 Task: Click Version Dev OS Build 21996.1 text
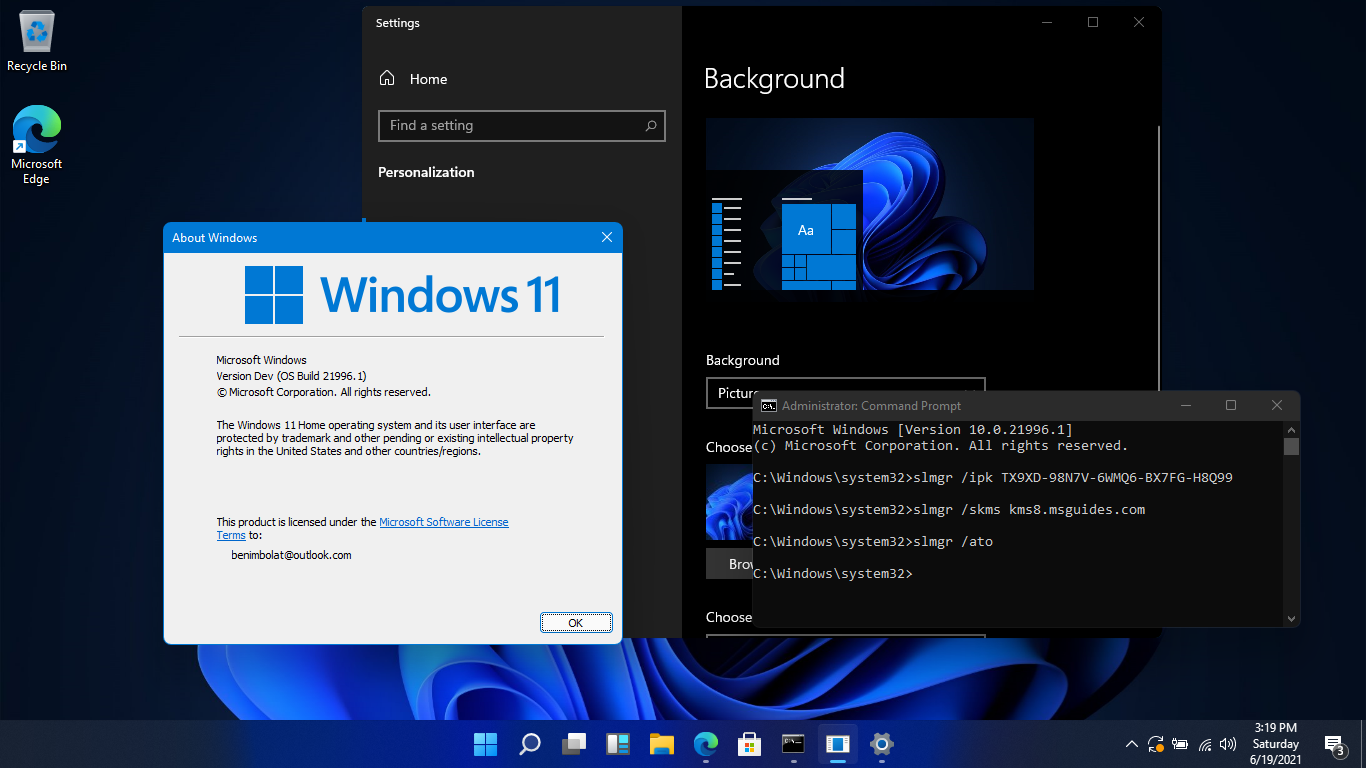[291, 376]
